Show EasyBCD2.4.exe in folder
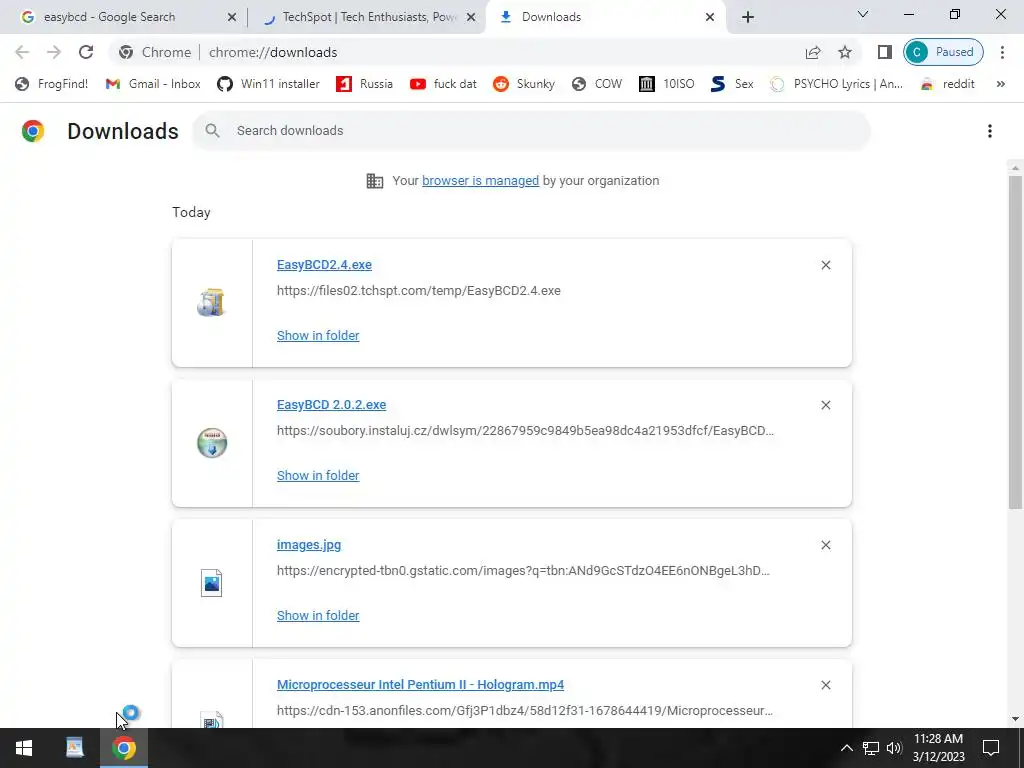This screenshot has height=768, width=1024. point(318,336)
